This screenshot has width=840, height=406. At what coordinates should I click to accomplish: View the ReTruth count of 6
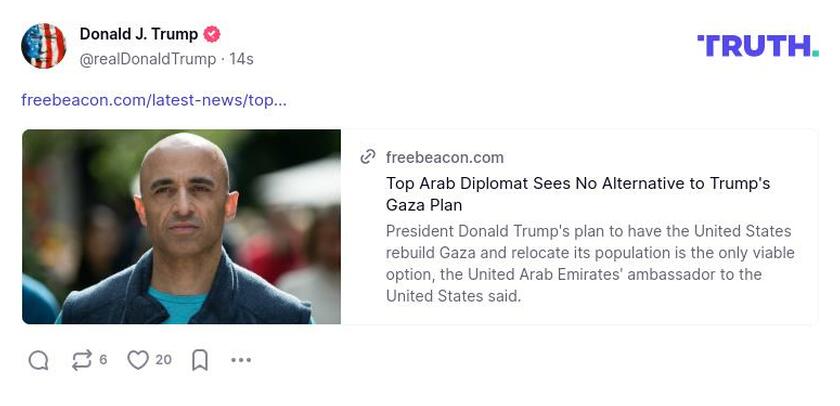pos(103,360)
